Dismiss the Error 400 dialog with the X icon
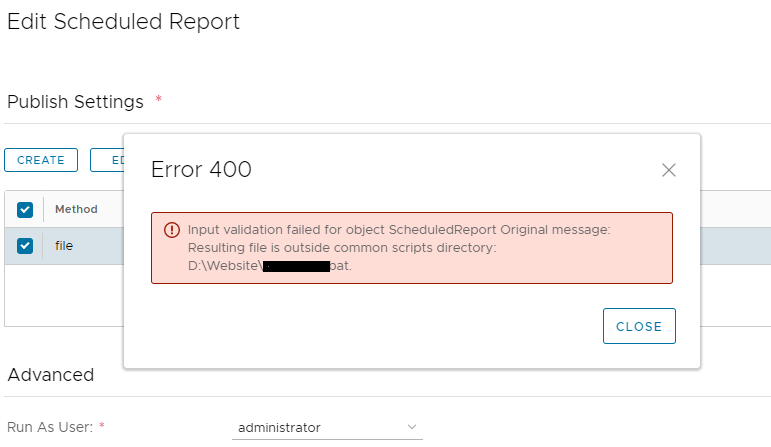 [x=669, y=170]
